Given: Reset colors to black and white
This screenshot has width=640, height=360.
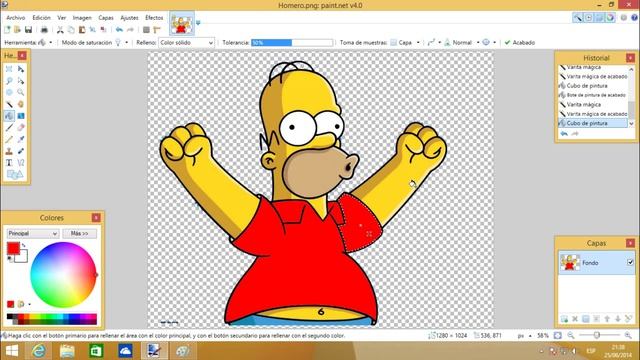Looking at the screenshot, I should click(x=9, y=258).
